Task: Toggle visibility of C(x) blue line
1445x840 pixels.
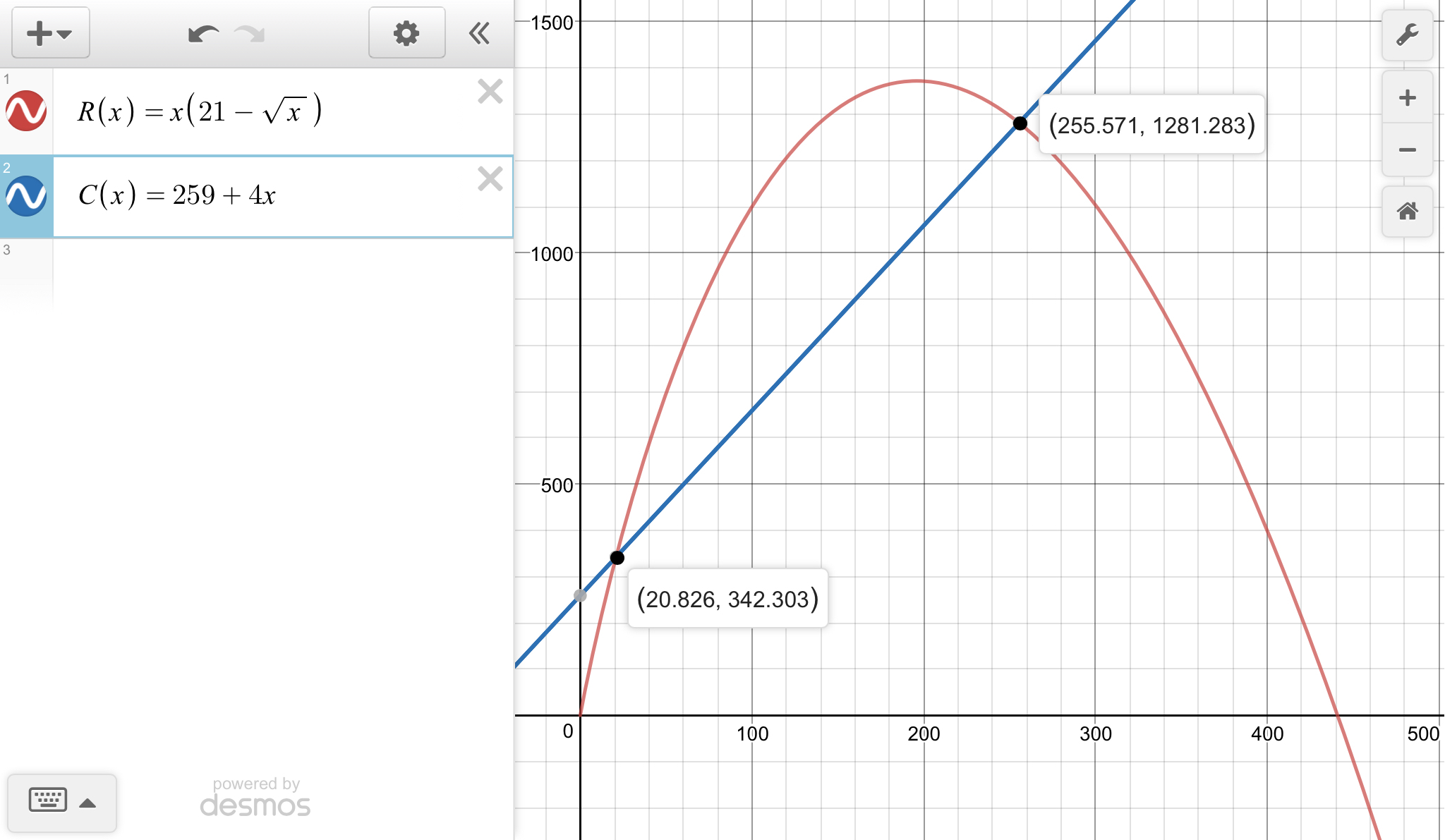Action: (26, 196)
